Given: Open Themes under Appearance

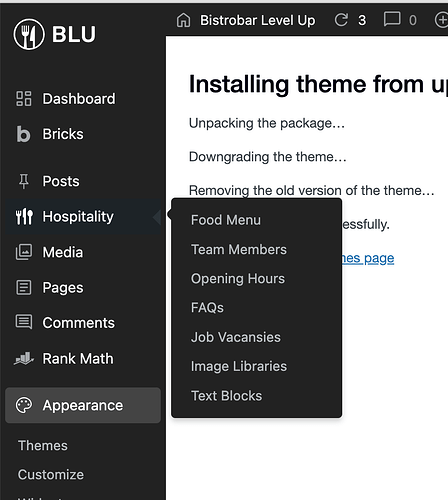Looking at the screenshot, I should click(x=43, y=446).
